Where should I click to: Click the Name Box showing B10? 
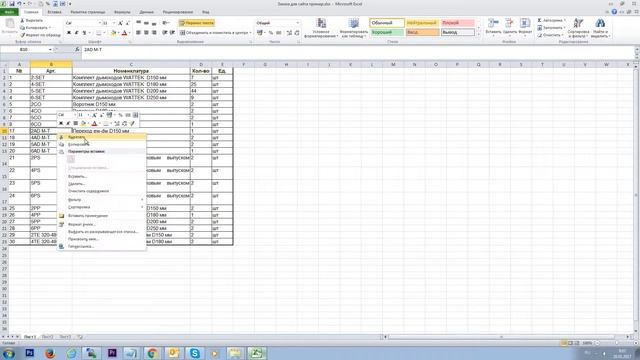[x=24, y=50]
